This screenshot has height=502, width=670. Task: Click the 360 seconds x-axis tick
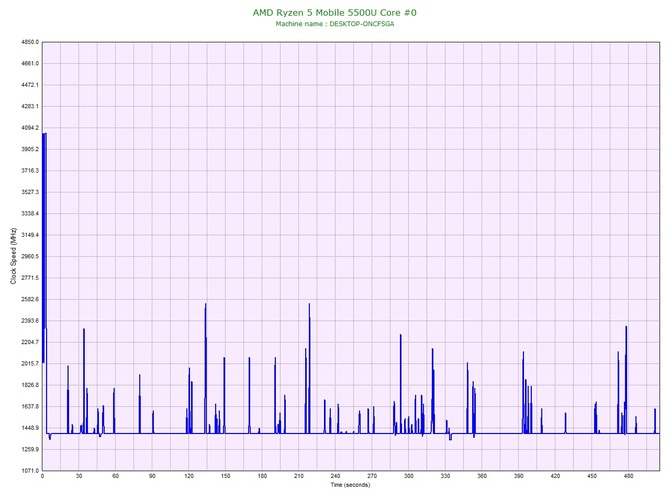482,476
